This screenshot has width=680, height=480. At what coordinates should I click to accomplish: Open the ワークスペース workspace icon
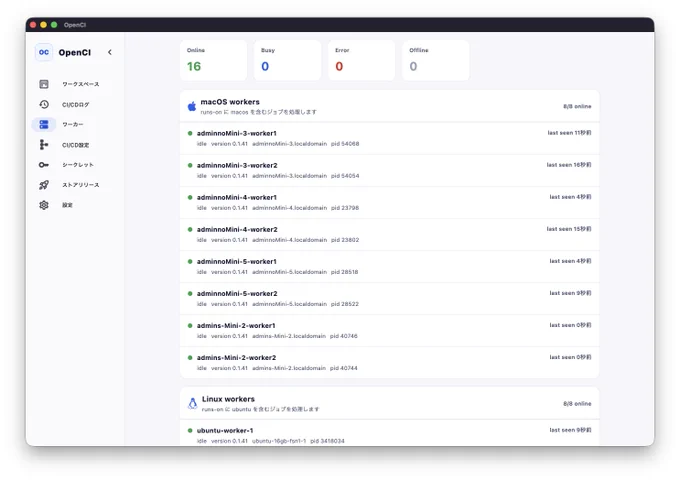click(44, 84)
